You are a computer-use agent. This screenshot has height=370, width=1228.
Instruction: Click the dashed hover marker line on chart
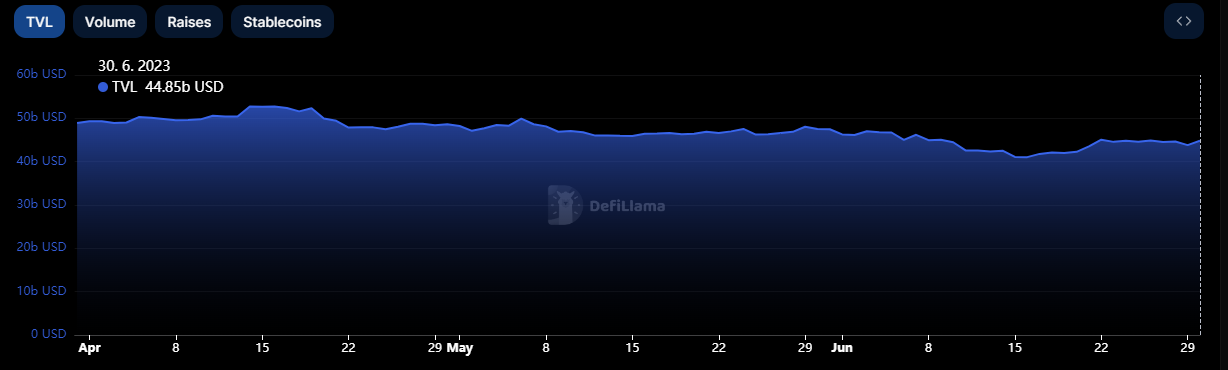[x=1200, y=205]
